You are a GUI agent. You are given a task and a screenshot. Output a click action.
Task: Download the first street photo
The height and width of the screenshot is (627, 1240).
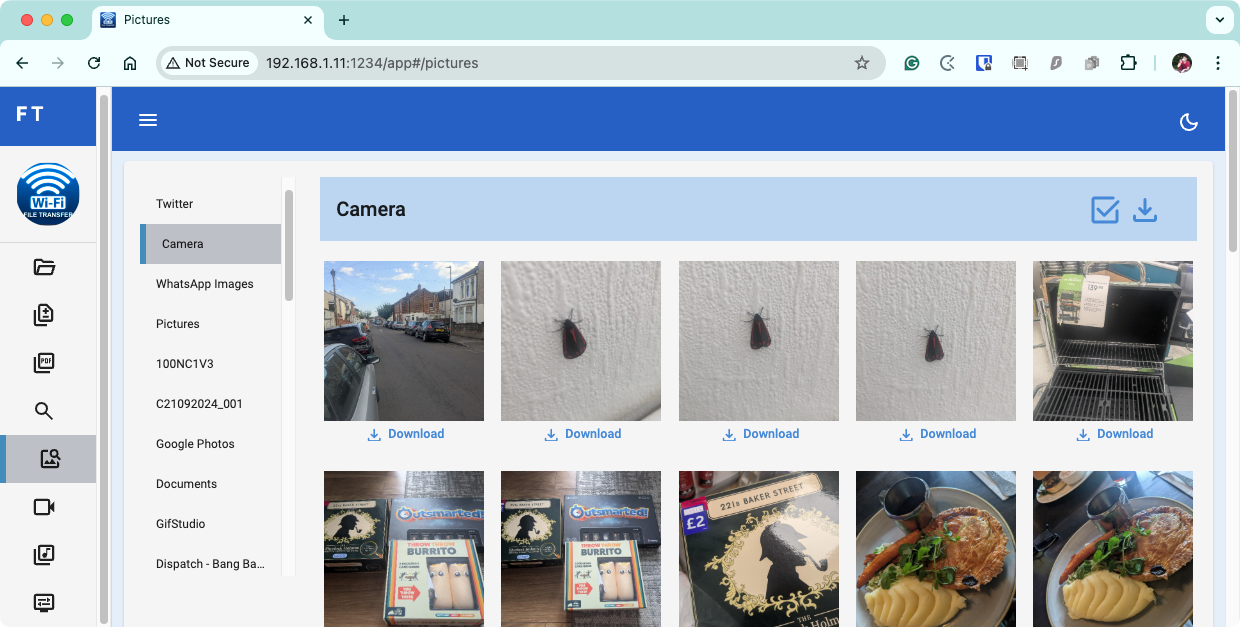404,433
